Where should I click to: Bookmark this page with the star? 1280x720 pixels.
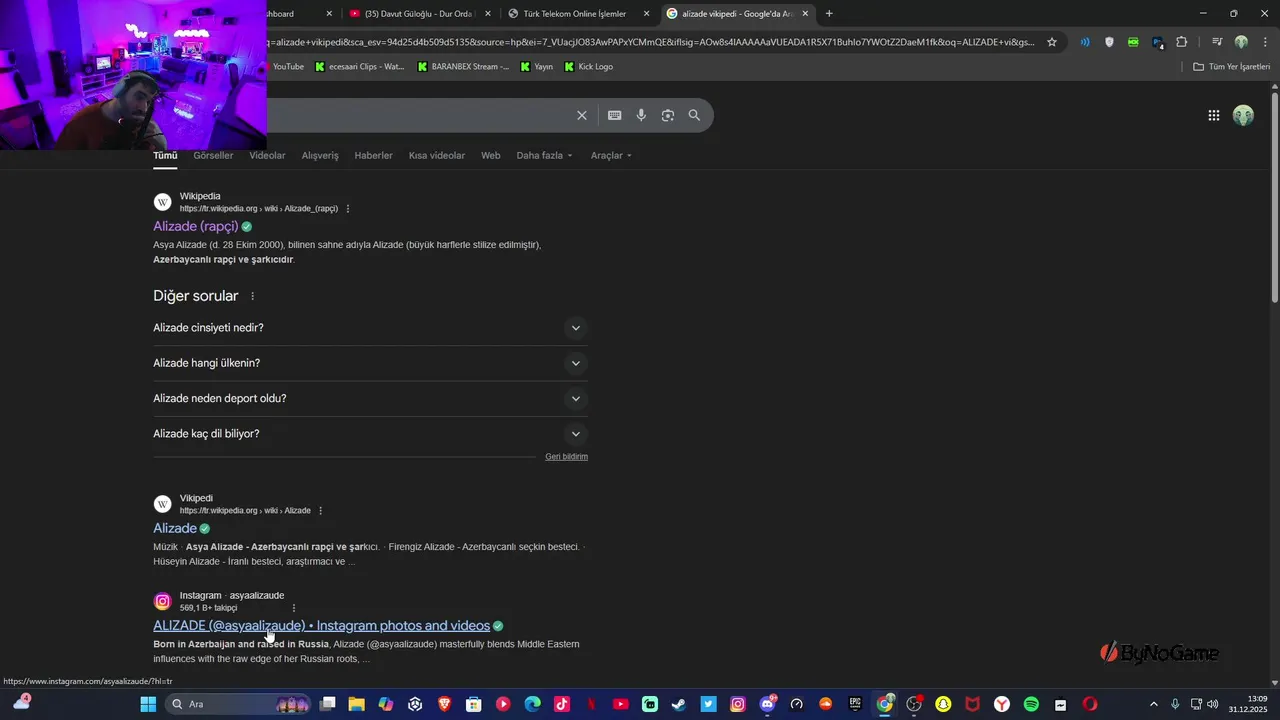pos(1052,42)
